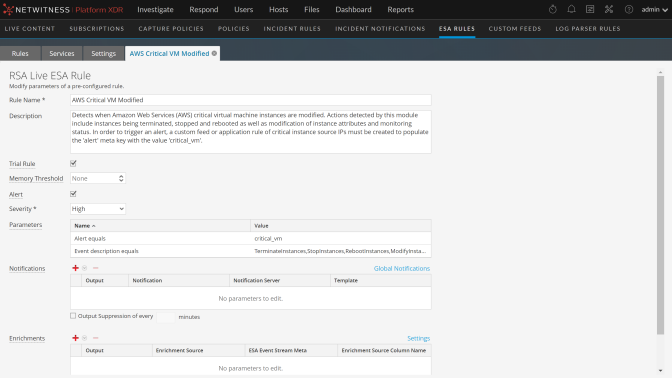Go to Incident Notifications section
672x378 pixels.
pyautogui.click(x=380, y=29)
